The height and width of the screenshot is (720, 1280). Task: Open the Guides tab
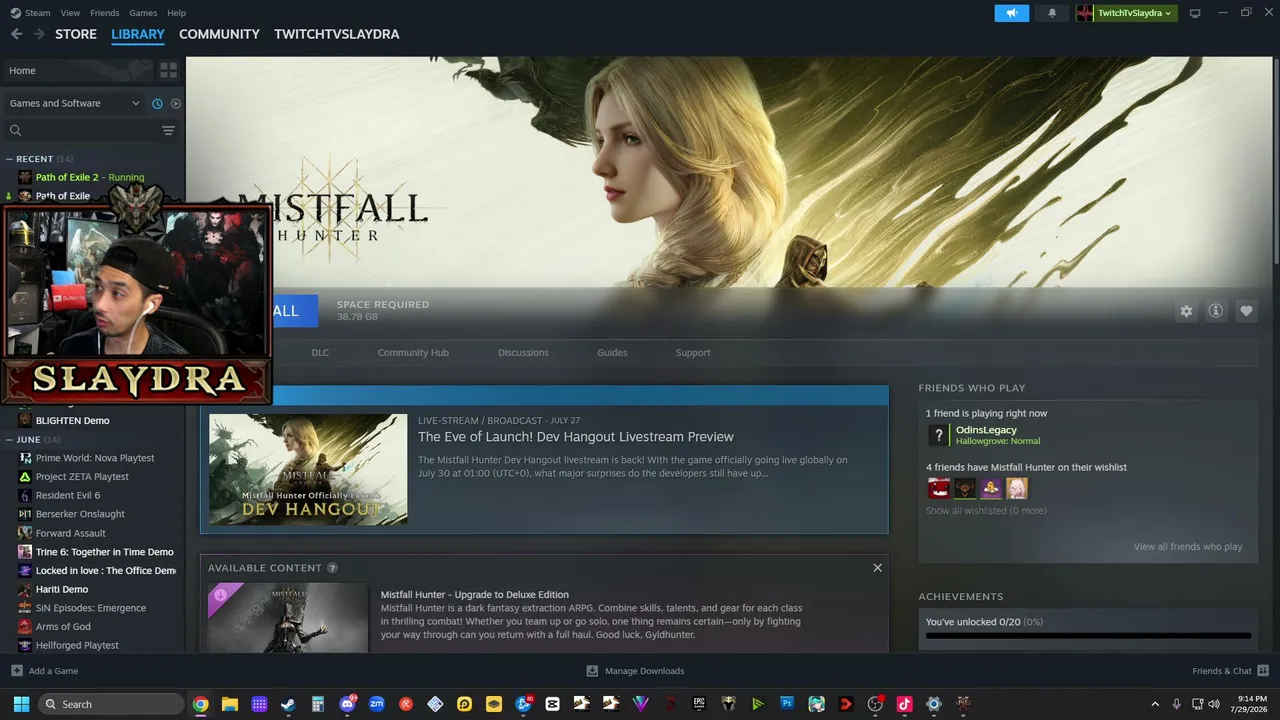pyautogui.click(x=612, y=353)
